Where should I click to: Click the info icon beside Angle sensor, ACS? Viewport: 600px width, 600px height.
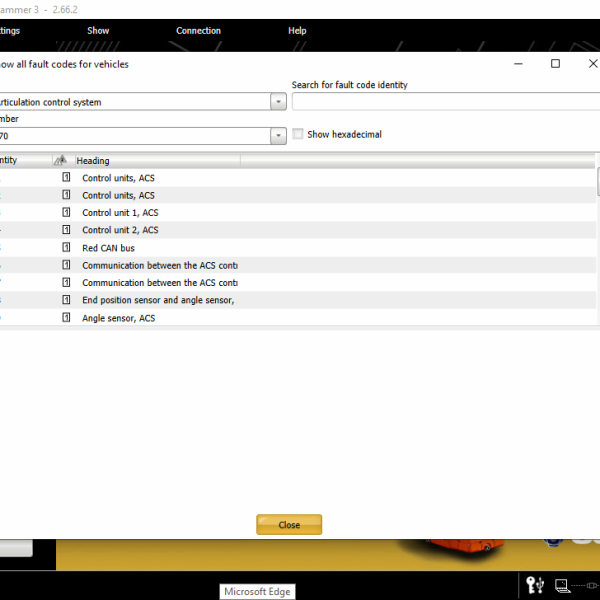(x=67, y=318)
